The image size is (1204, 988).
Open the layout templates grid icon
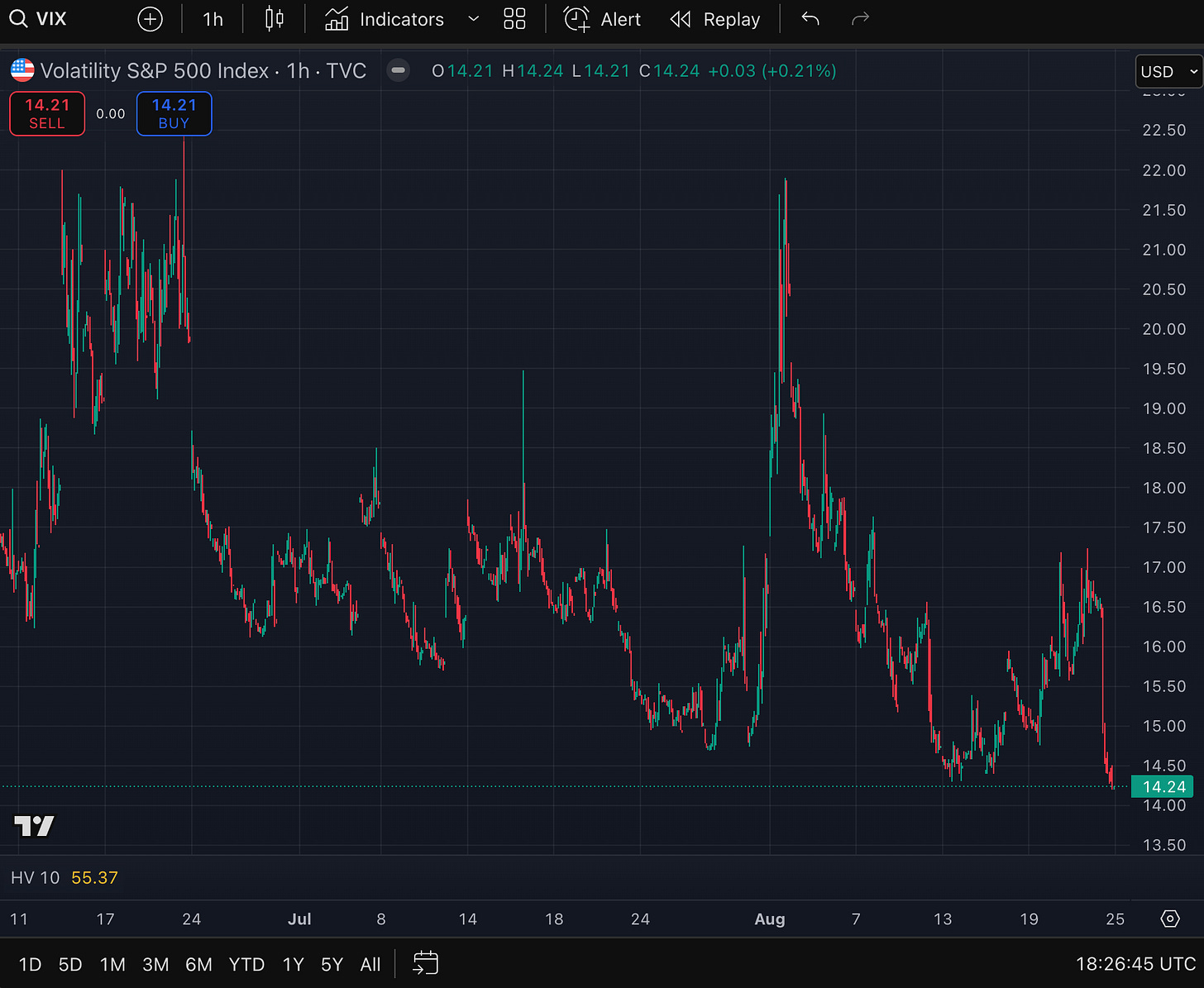click(x=514, y=19)
